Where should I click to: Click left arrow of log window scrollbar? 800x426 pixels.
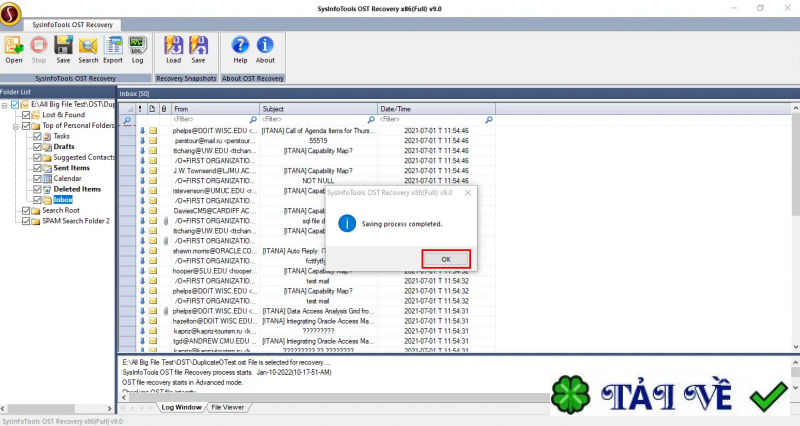[124, 397]
